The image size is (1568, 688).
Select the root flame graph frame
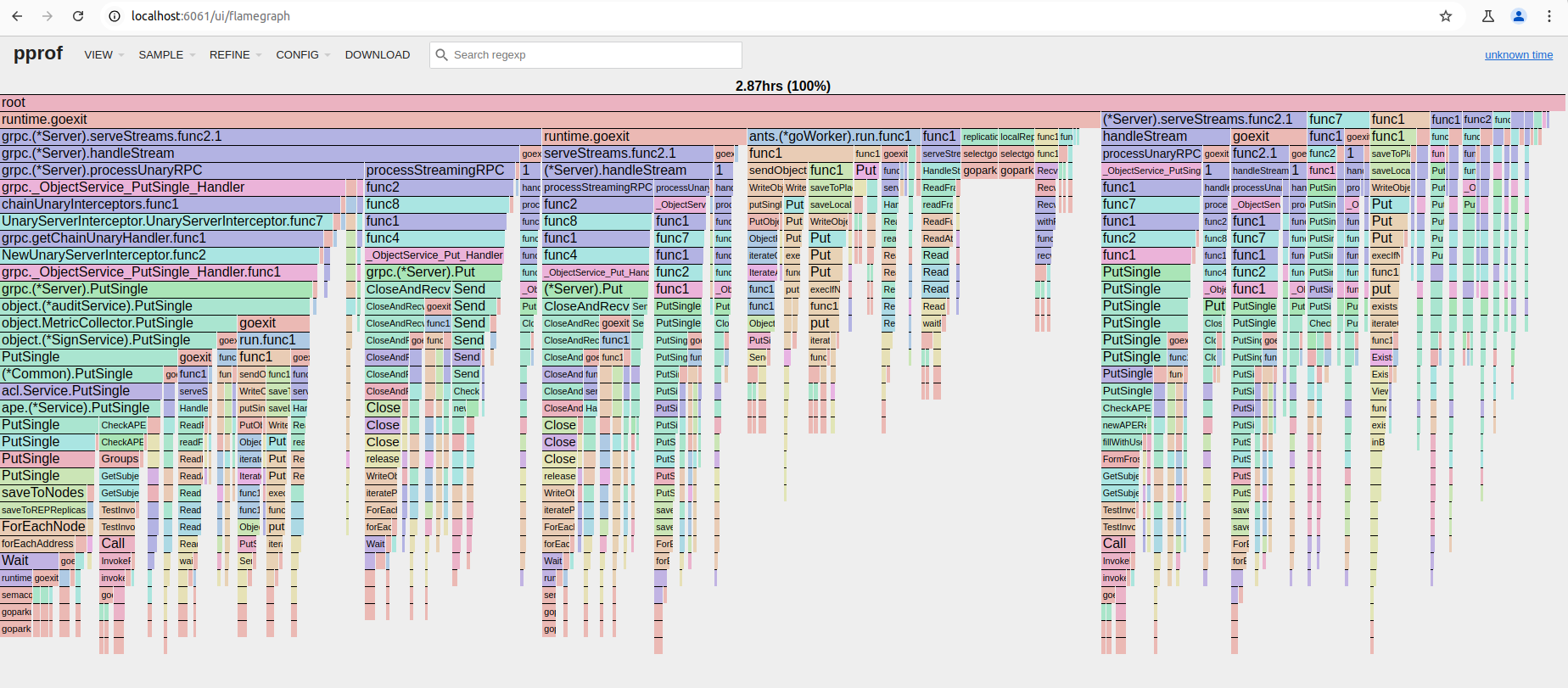[x=782, y=103]
